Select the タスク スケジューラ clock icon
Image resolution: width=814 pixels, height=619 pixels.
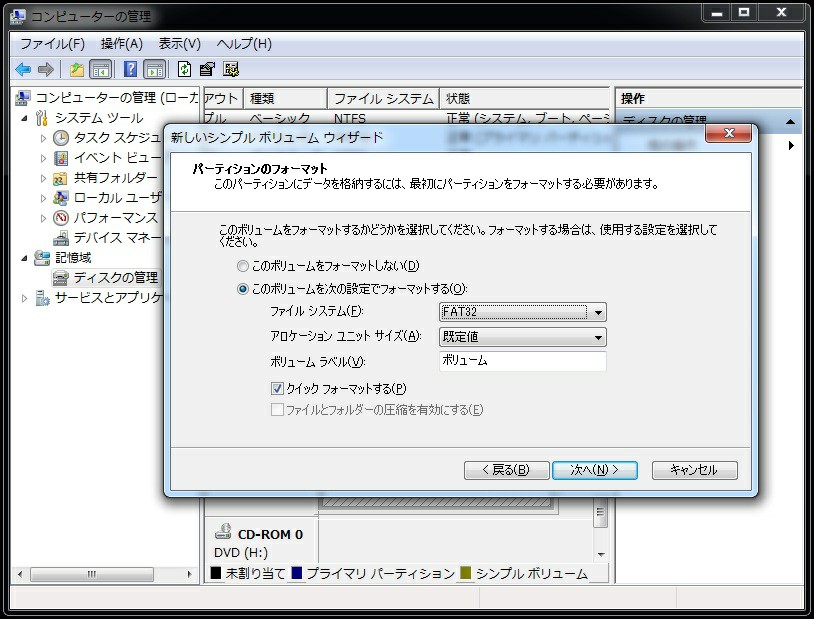[61, 138]
